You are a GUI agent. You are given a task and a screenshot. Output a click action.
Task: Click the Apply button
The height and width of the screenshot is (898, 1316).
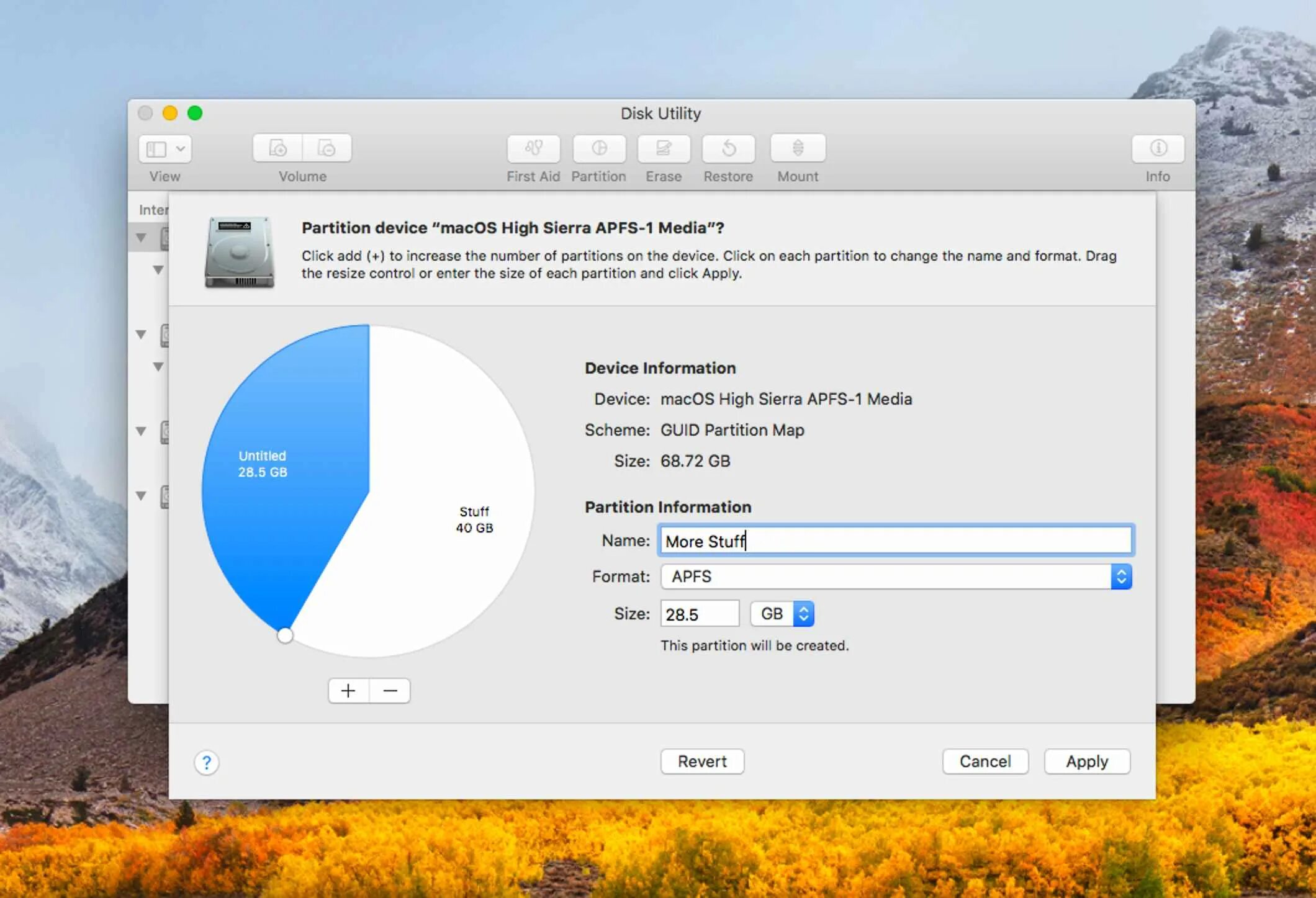tap(1087, 761)
